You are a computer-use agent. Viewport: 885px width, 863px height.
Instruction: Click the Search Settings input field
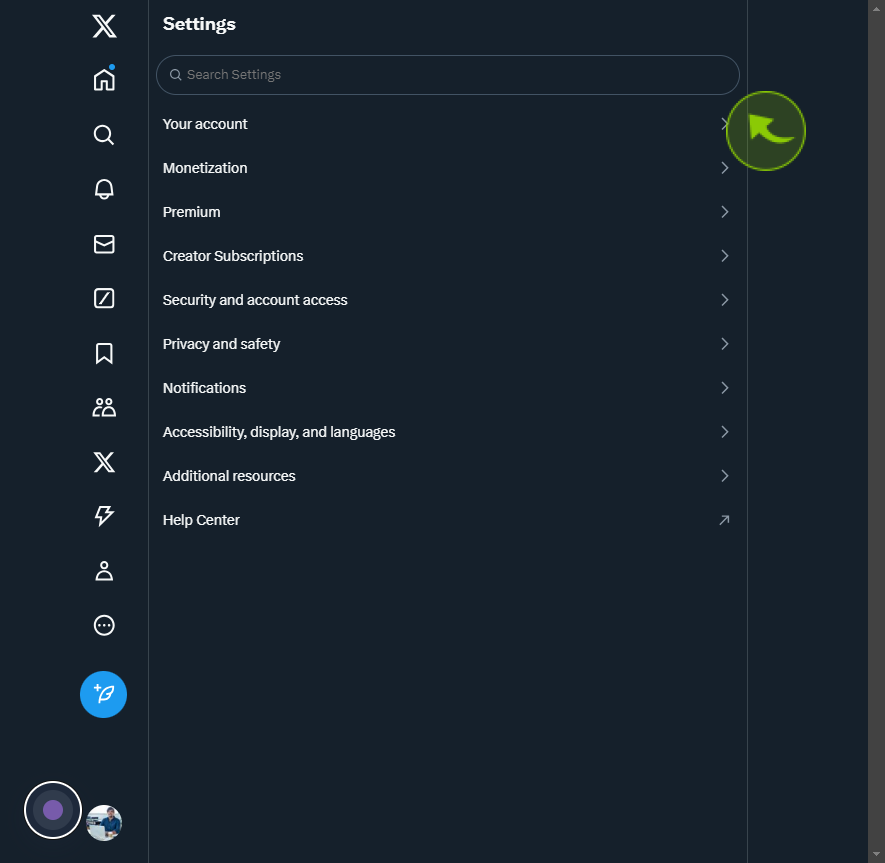tap(448, 75)
